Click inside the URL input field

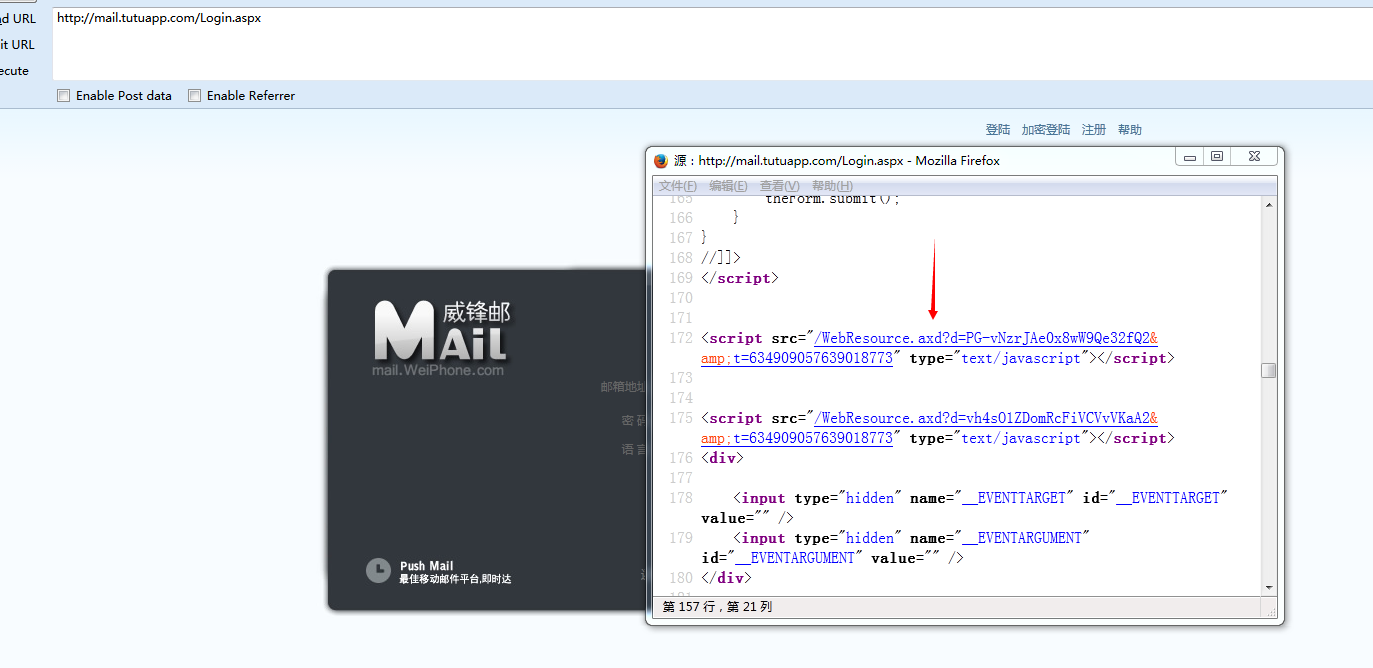click(712, 44)
